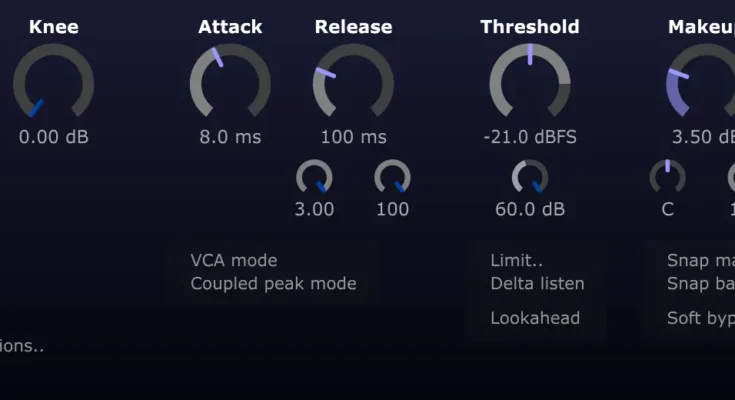Click the small 60.0 dB knob
Viewport: 735px width, 400px height.
coord(530,178)
